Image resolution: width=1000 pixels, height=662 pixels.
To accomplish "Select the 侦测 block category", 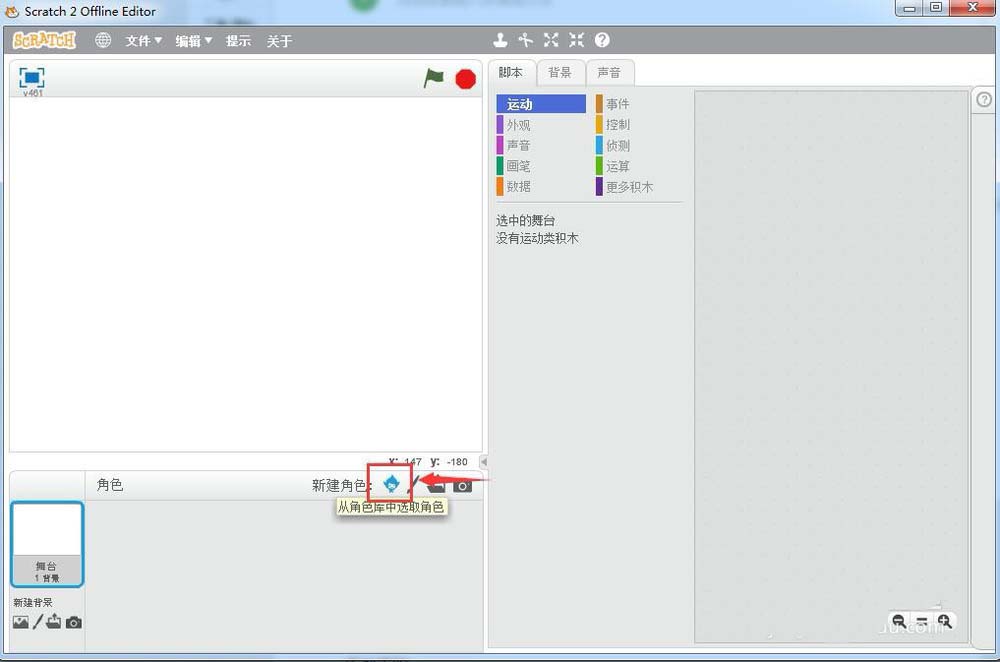I will coord(640,145).
